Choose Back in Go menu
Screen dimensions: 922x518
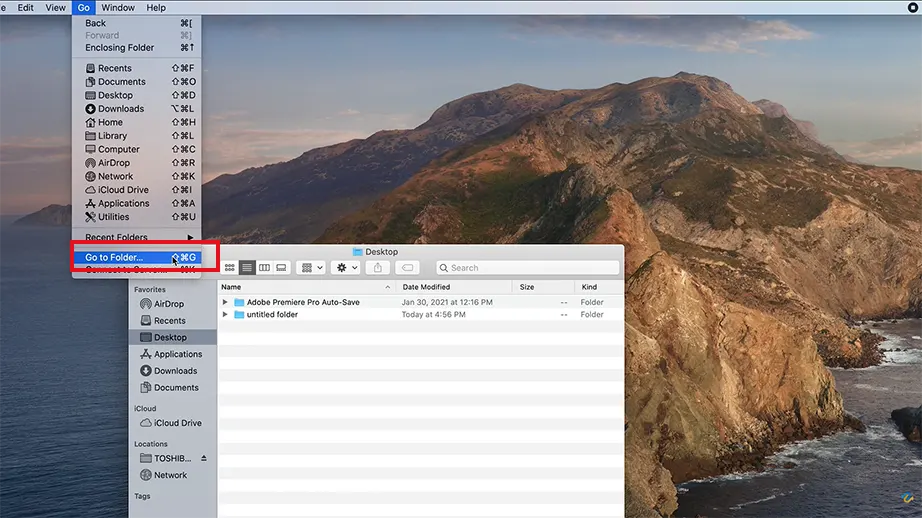coord(136,23)
